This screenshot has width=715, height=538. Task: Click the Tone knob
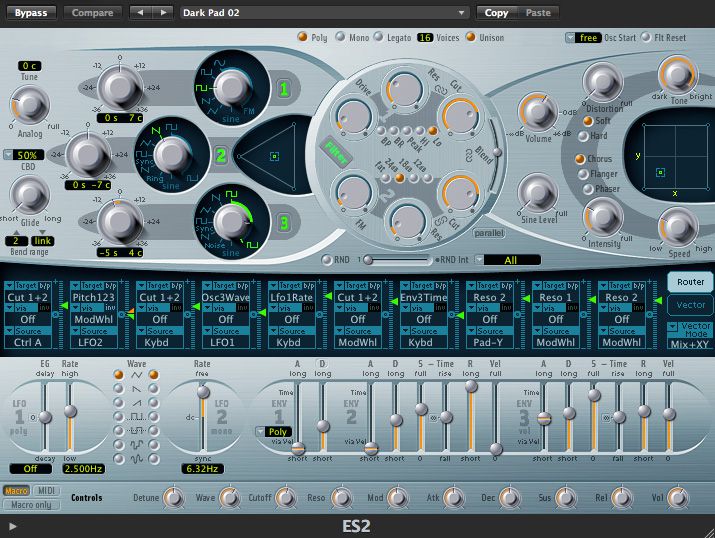pos(678,74)
